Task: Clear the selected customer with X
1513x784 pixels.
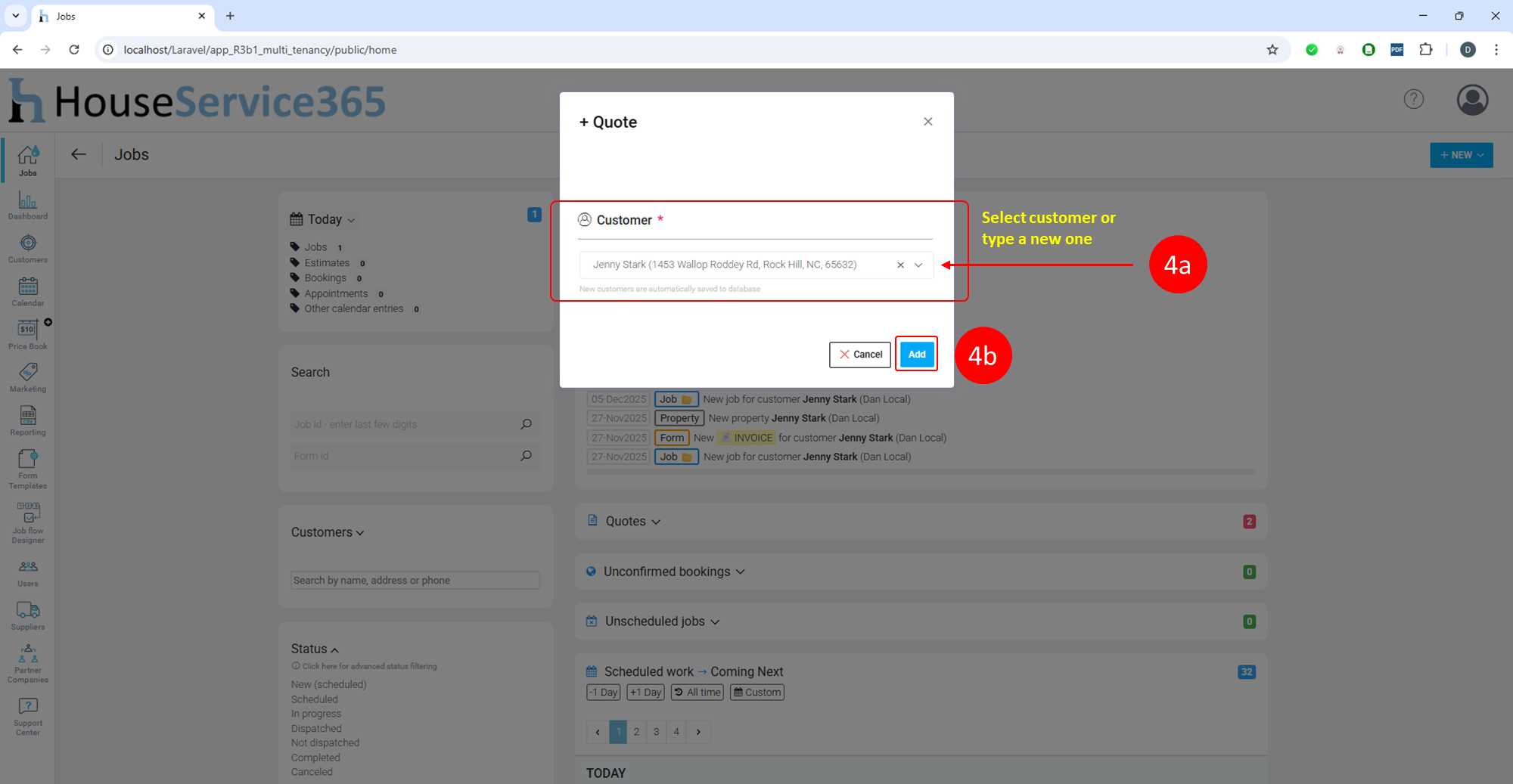Action: pos(900,265)
